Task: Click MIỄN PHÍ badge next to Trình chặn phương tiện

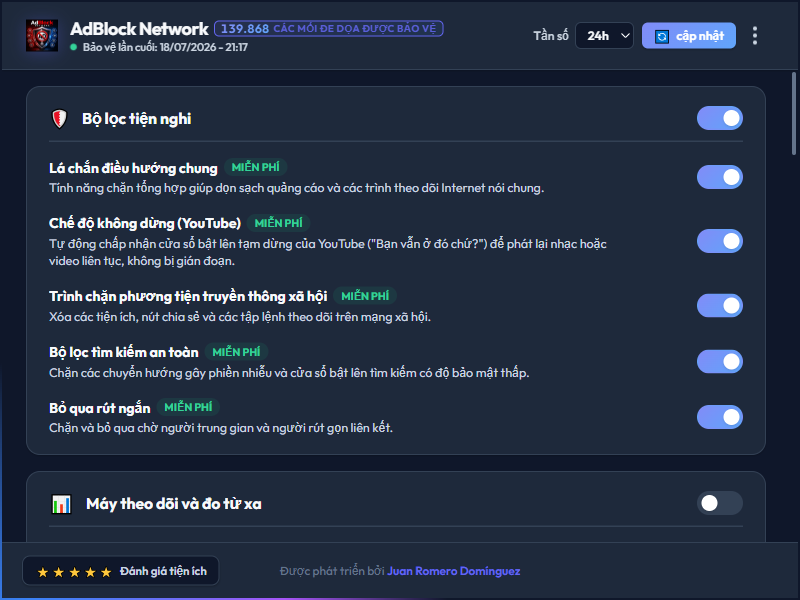Action: 365,296
